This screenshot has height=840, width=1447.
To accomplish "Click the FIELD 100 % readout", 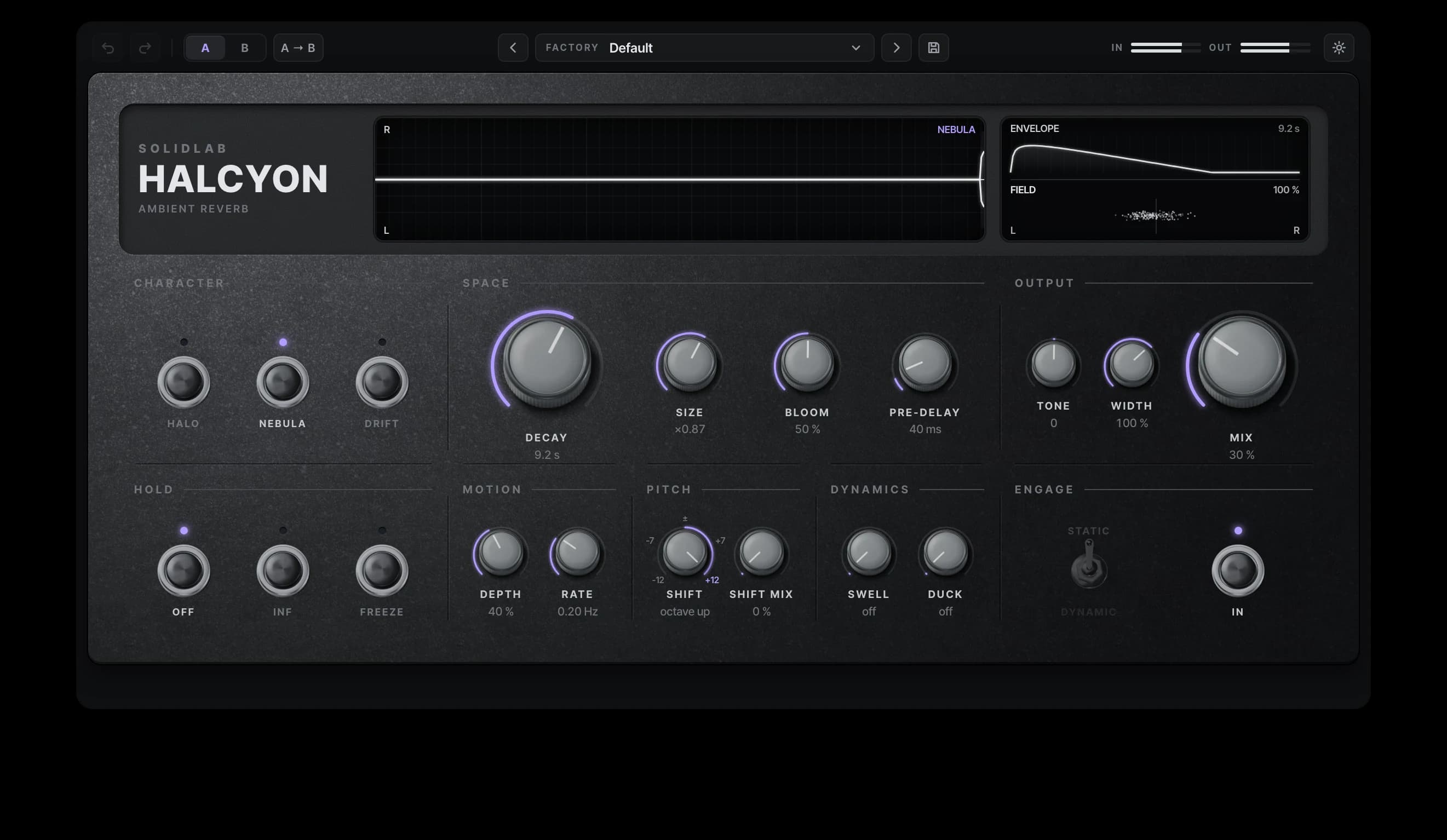I will point(1285,190).
